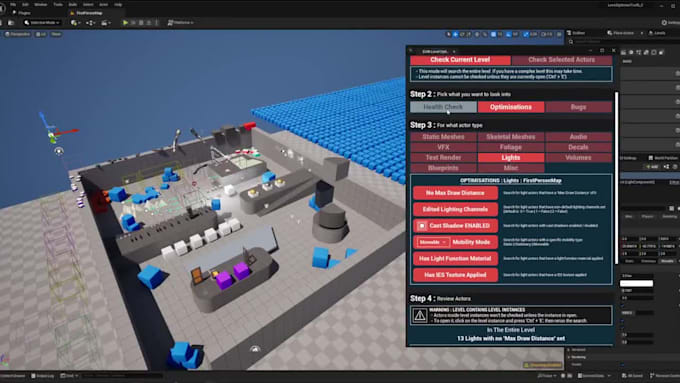The height and width of the screenshot is (383, 680).
Task: Select the Bugs option
Action: [x=579, y=107]
